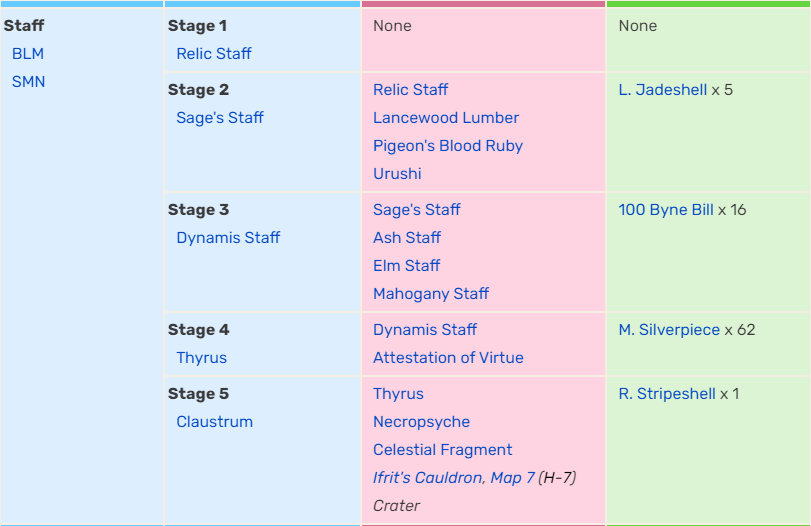Click the L. Jadeshell currency link
Viewport: 811px width, 526px height.
662,90
